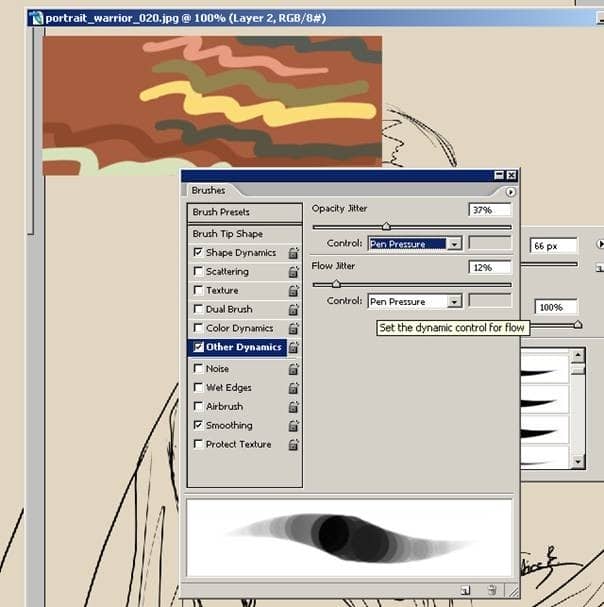
Task: Enable the Scattering checkbox
Action: click(x=198, y=271)
